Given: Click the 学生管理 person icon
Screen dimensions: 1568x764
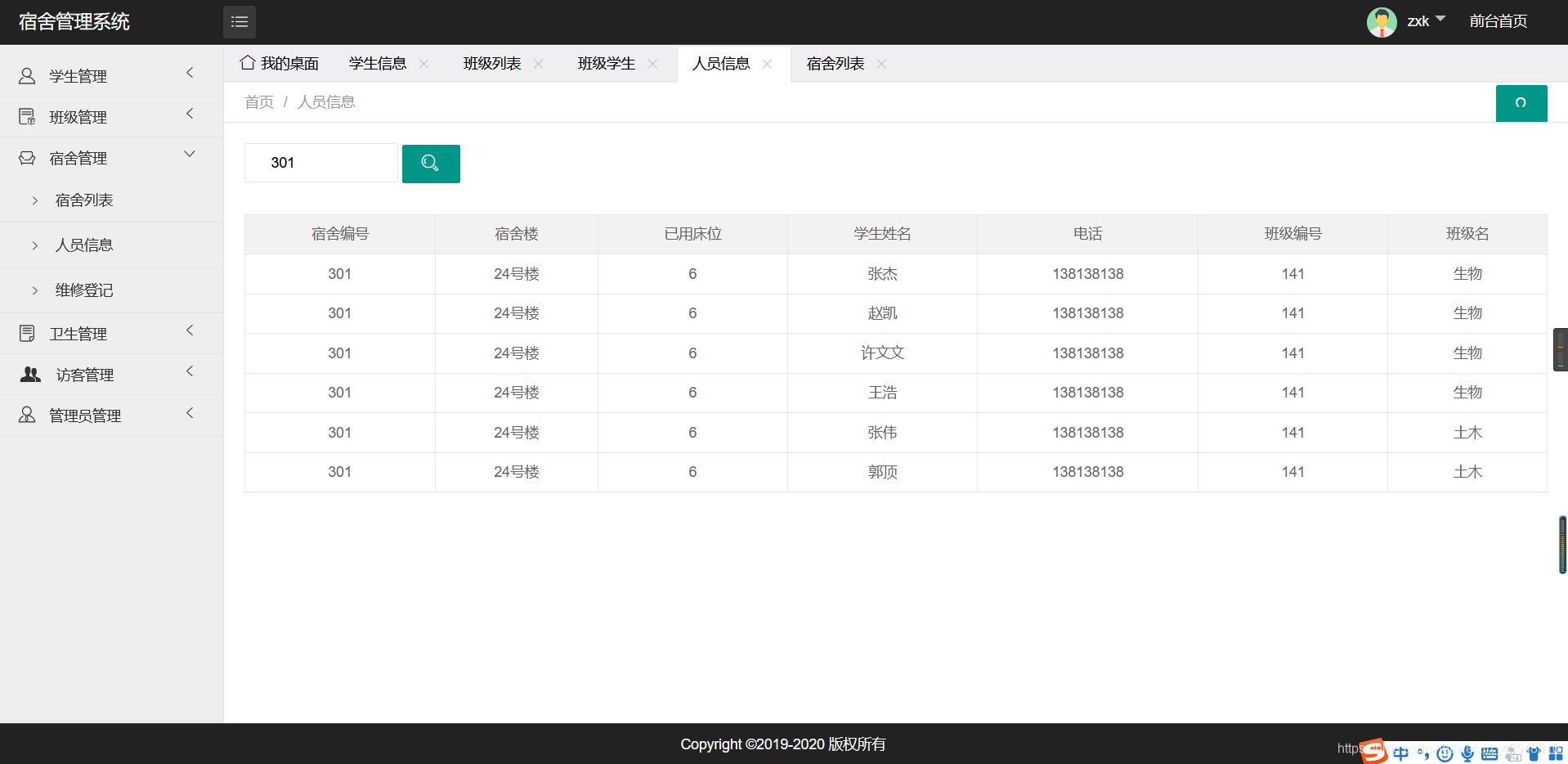Looking at the screenshot, I should [x=27, y=76].
